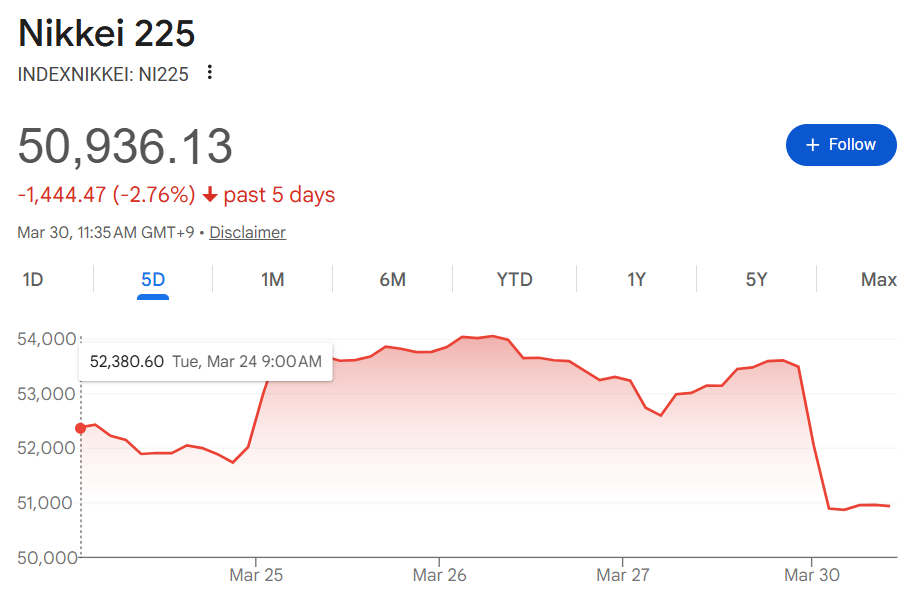Click the 50,936.13 index value
The image size is (921, 602).
click(126, 146)
